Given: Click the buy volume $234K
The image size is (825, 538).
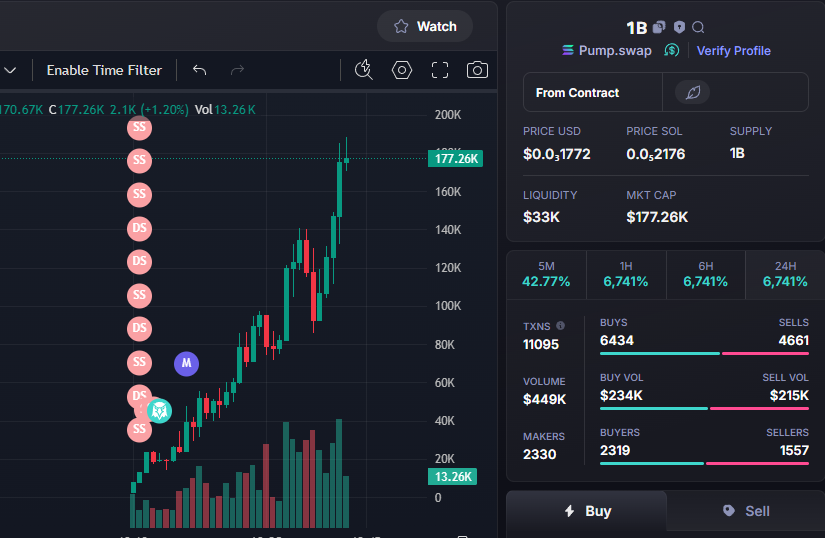Looking at the screenshot, I should 621,395.
